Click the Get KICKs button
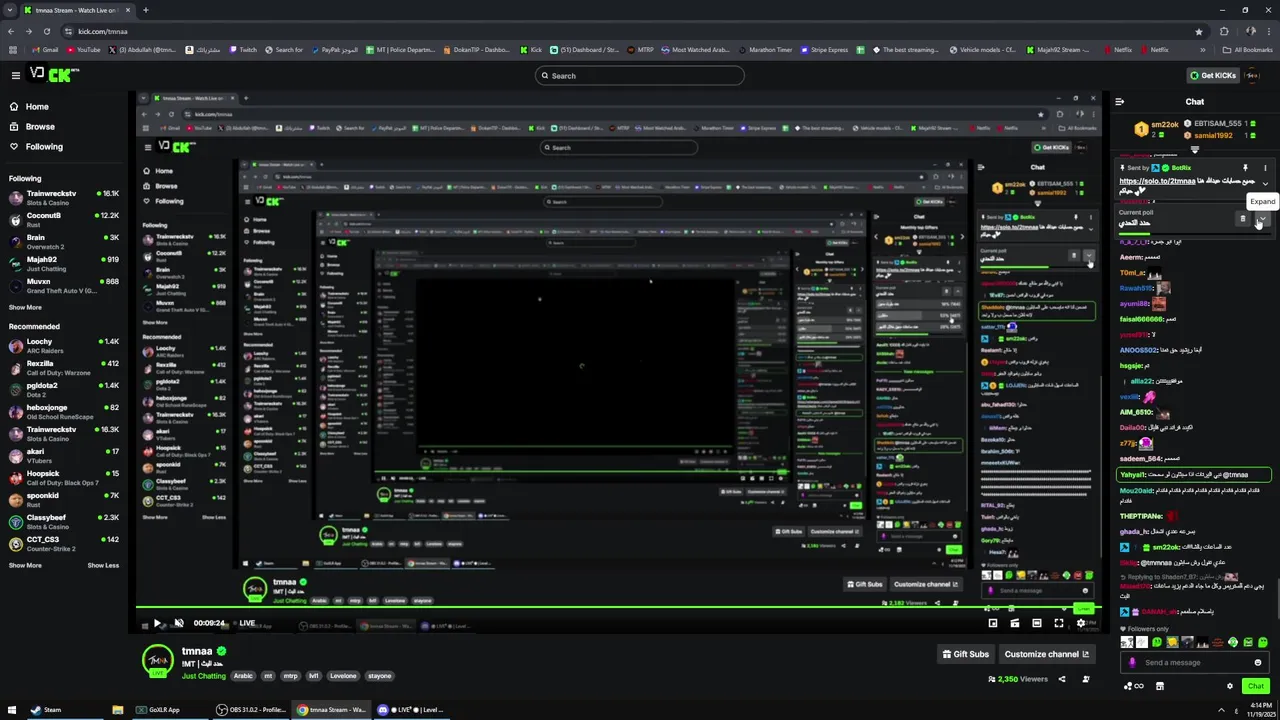 [x=1212, y=75]
